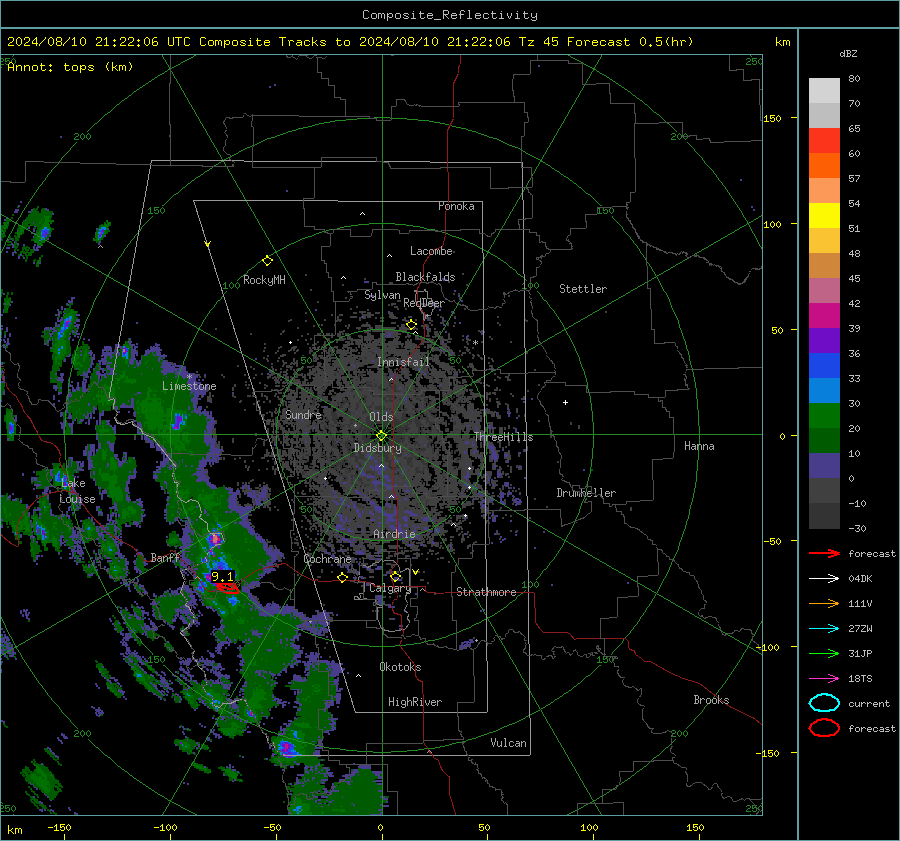Click the Ponoka town label

coord(456,207)
